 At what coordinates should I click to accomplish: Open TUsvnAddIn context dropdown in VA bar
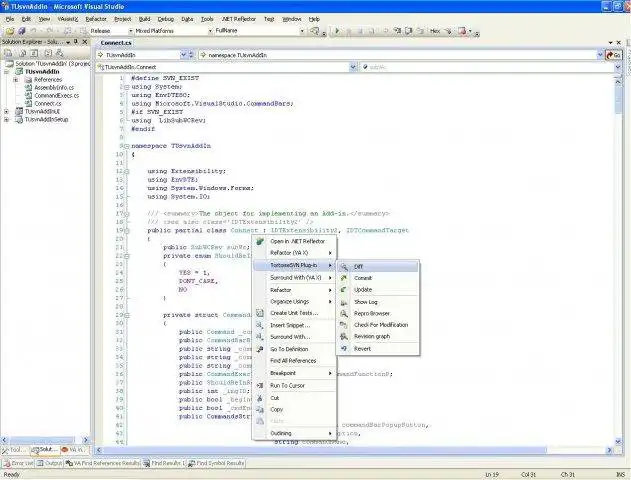pos(184,55)
